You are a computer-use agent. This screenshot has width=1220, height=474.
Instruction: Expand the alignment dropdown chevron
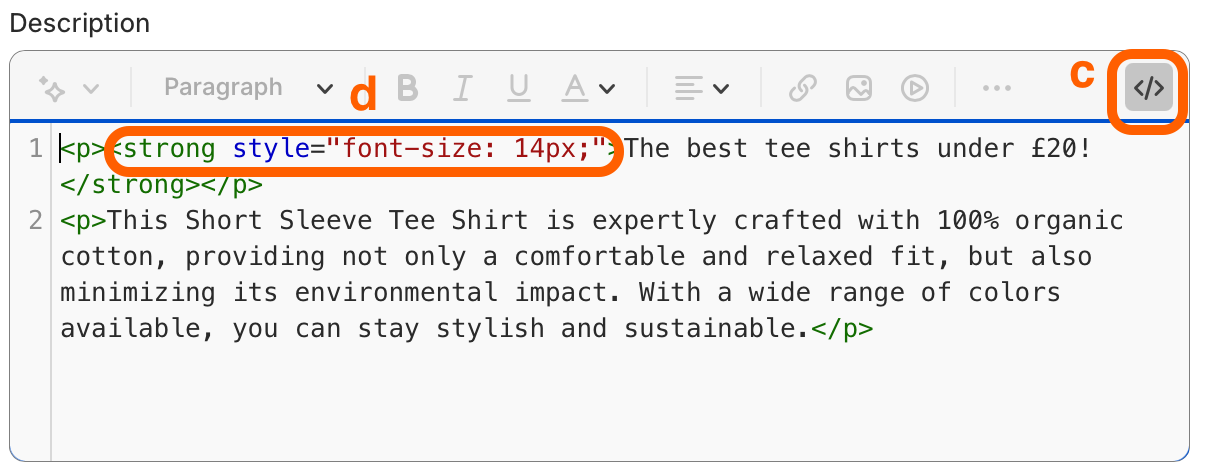[x=720, y=89]
